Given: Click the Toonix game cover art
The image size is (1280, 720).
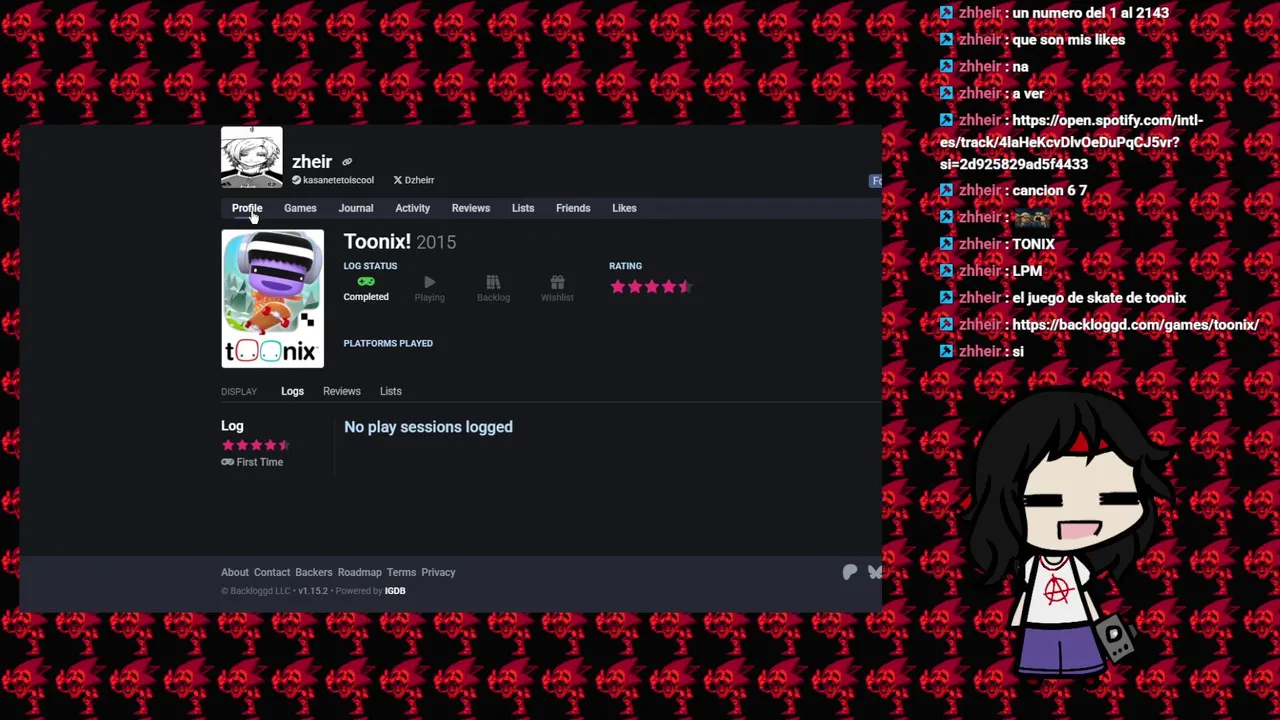Looking at the screenshot, I should (x=272, y=299).
